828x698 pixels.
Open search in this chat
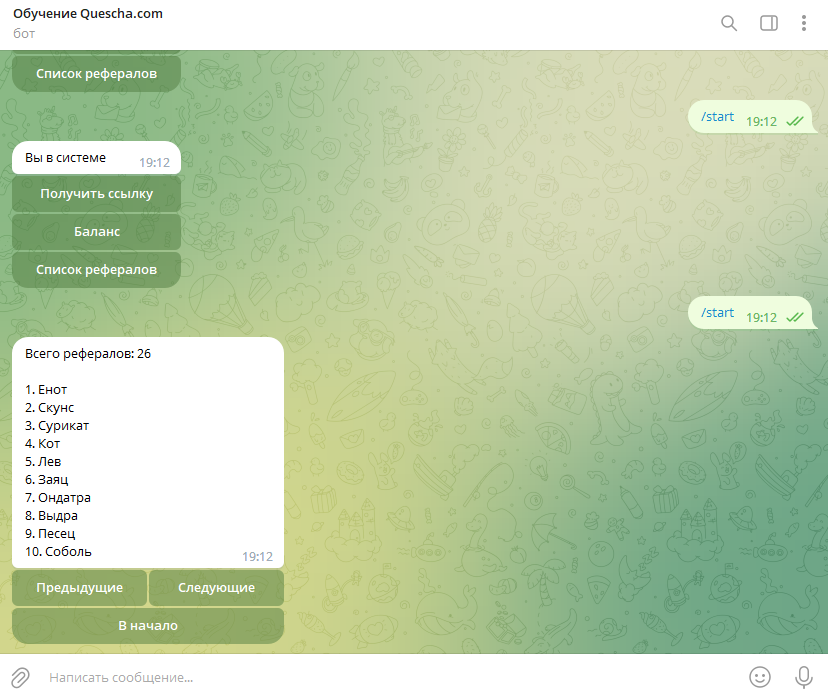click(729, 23)
